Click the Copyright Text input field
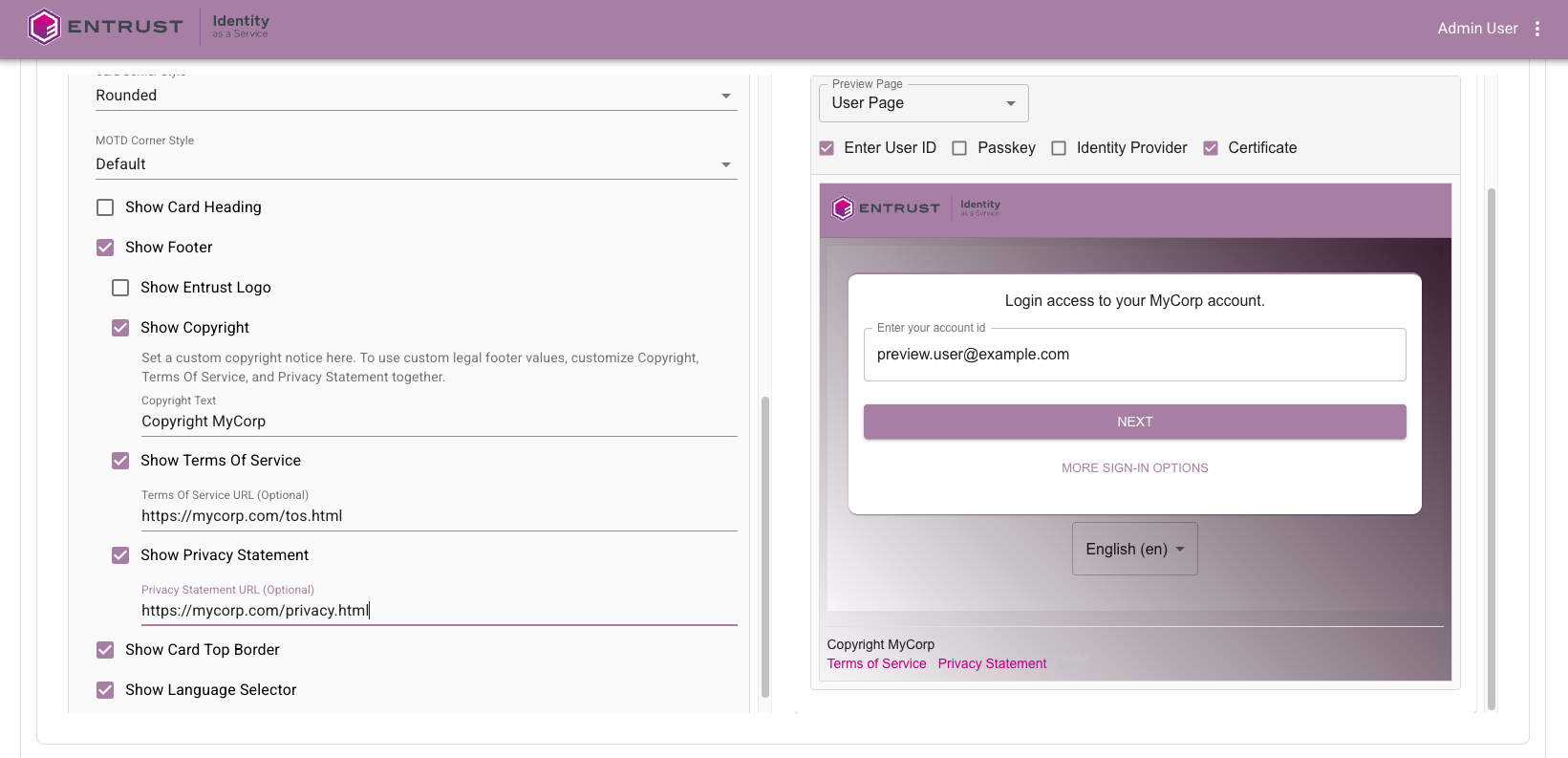 pyautogui.click(x=440, y=422)
